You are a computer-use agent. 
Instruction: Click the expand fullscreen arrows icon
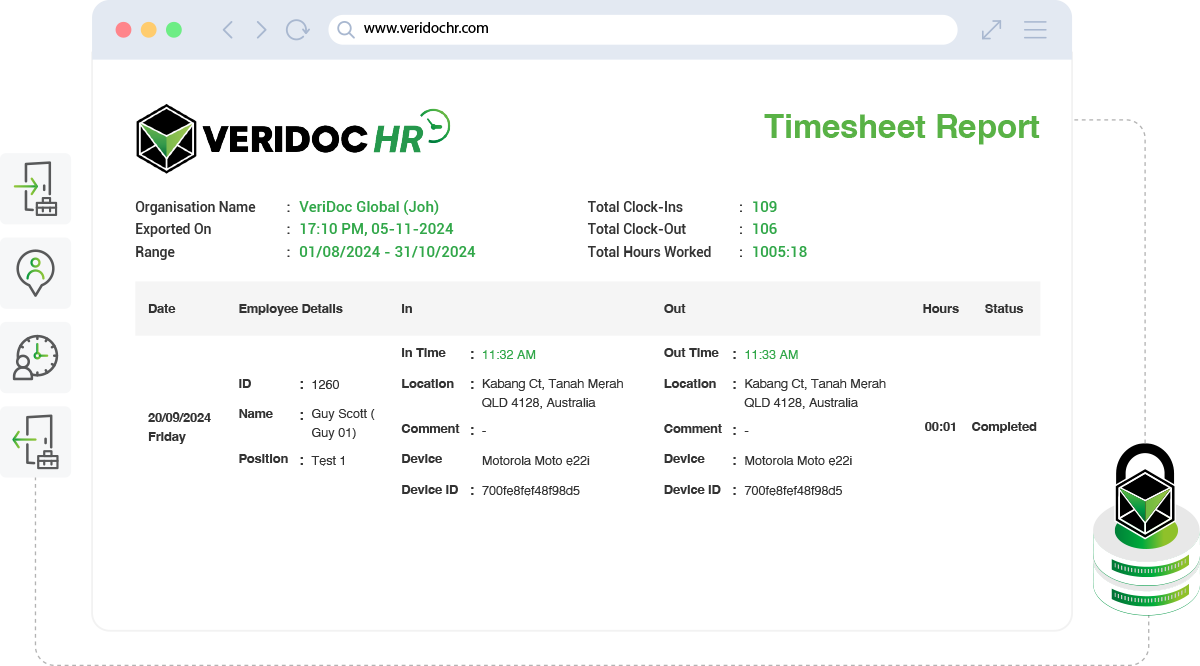(991, 30)
